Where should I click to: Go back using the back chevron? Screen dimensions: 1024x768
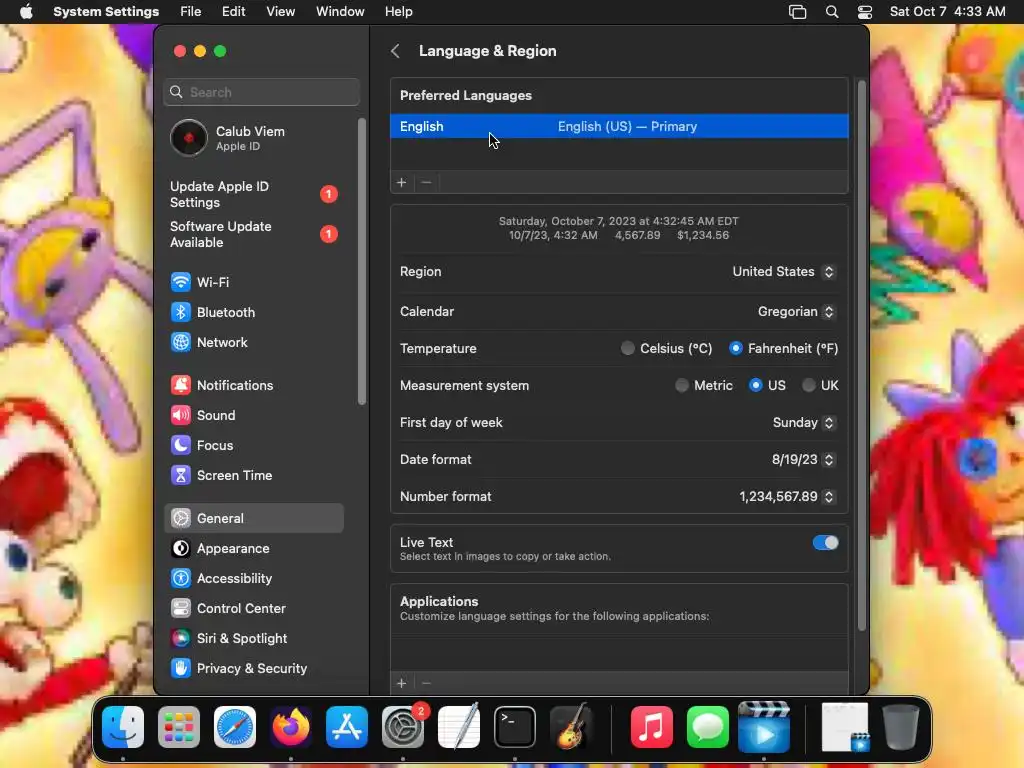point(395,51)
